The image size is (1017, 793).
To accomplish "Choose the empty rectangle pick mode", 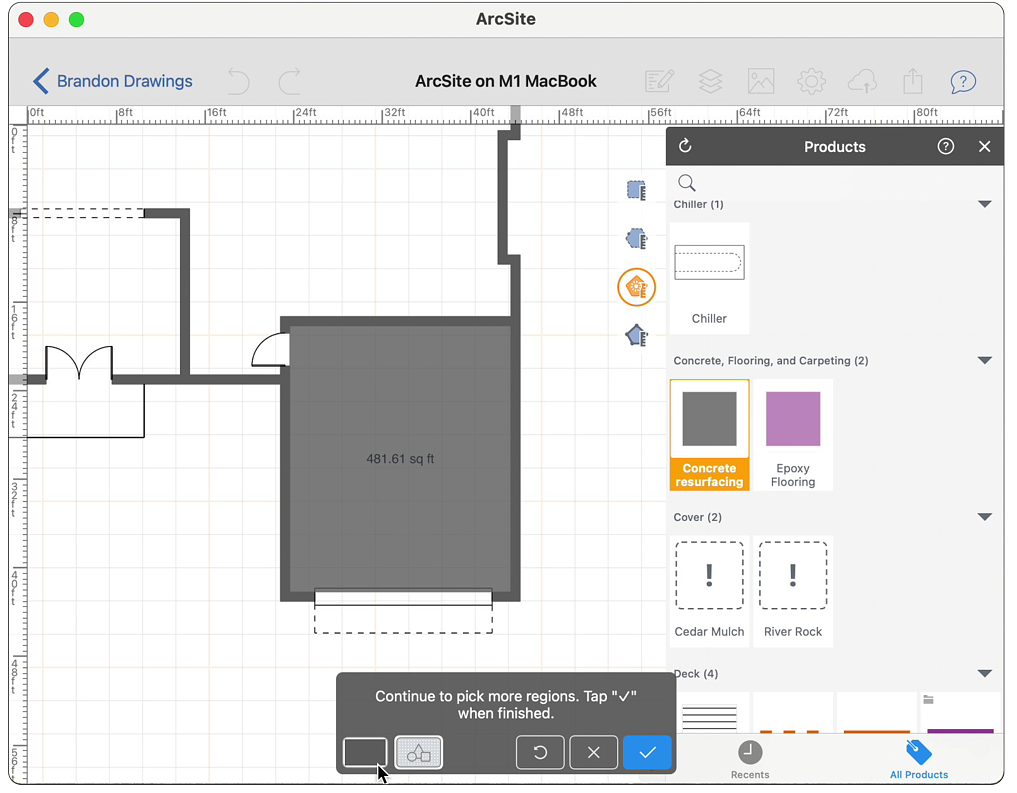I will click(x=365, y=752).
